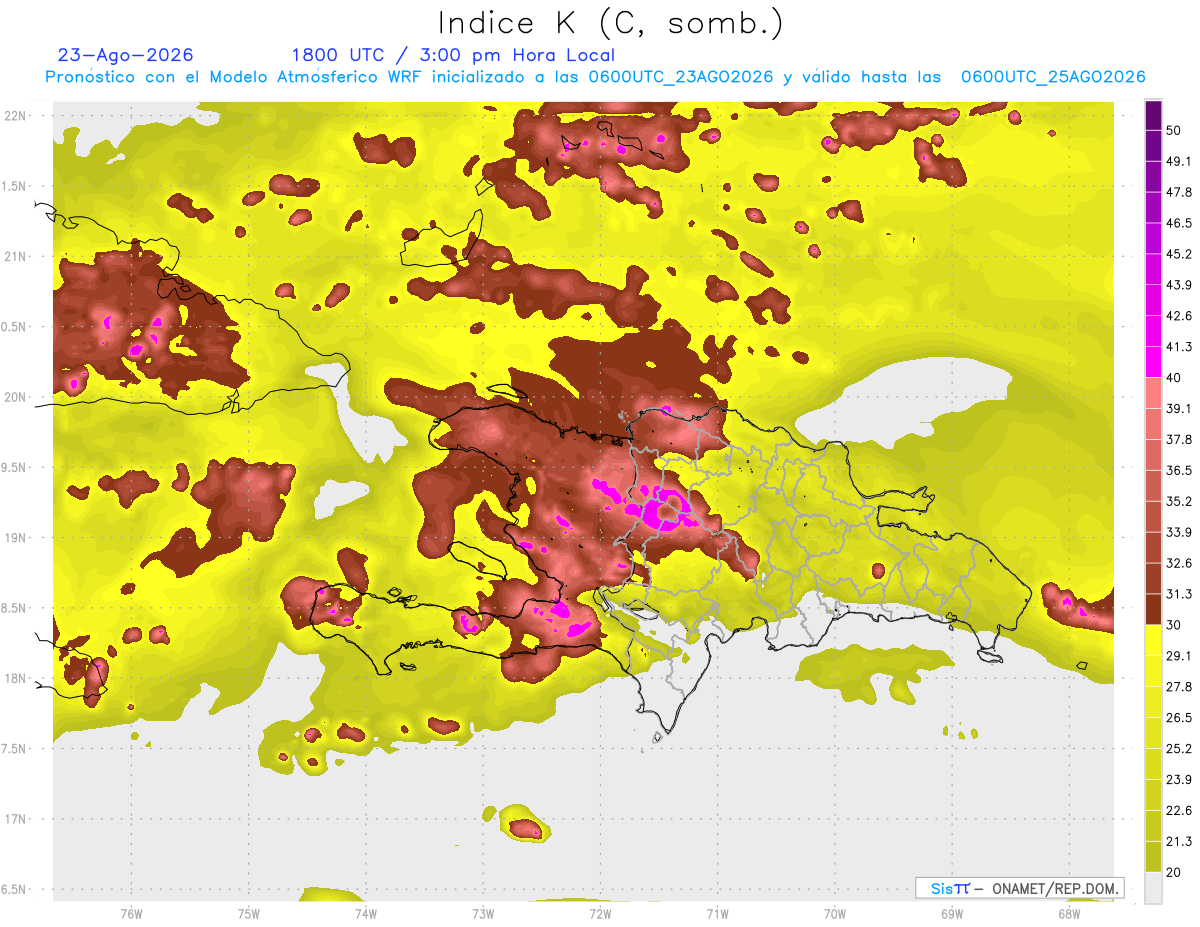Click the map title "Indice K (C, somb.)"
The image size is (1200, 927).
610,23
